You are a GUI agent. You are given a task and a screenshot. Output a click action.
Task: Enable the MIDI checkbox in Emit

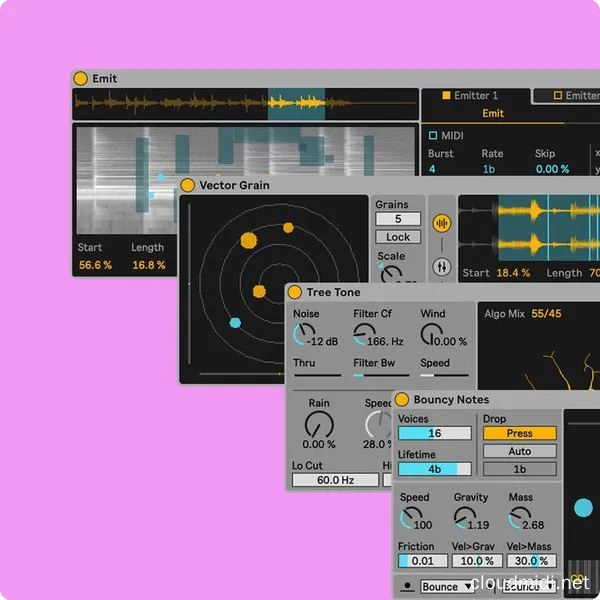coord(433,135)
